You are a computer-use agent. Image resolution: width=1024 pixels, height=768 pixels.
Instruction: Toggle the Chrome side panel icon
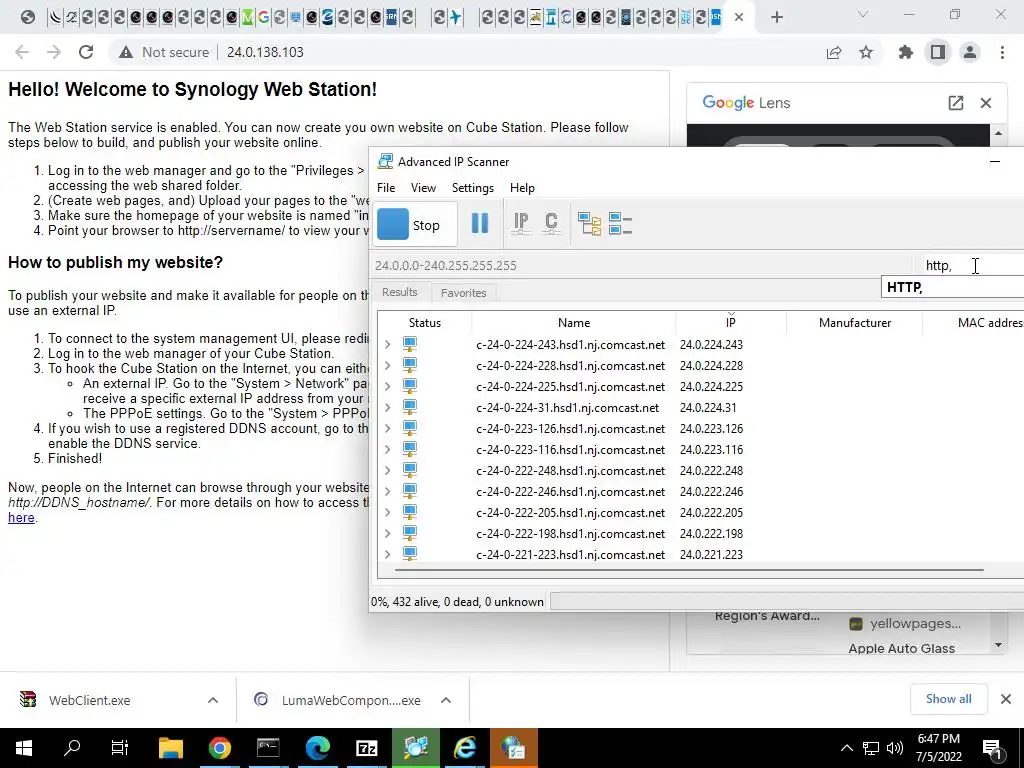click(938, 52)
